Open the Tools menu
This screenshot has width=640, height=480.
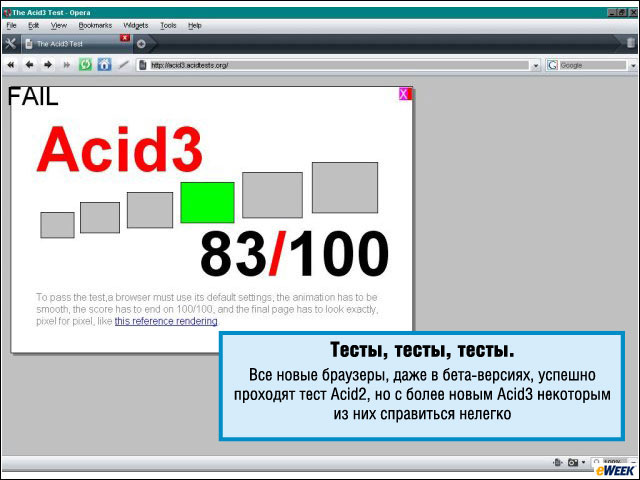[168, 25]
